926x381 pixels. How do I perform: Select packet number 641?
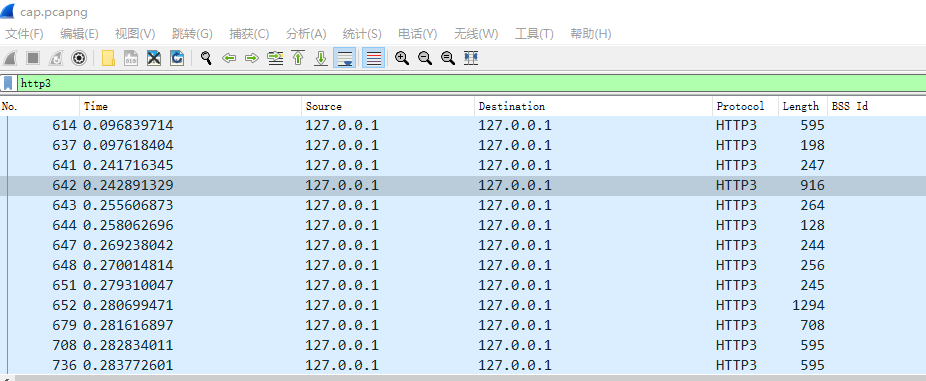point(463,165)
